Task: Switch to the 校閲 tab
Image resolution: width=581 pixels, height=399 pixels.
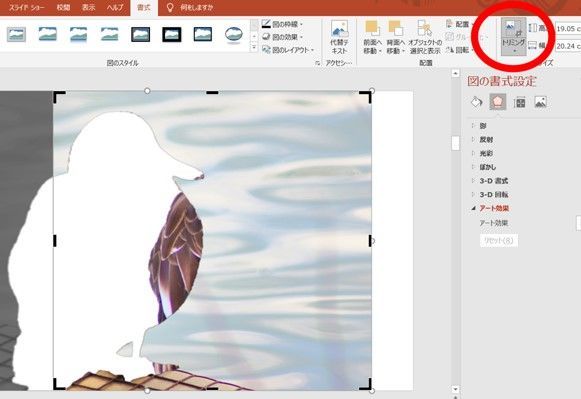Action: [63, 7]
